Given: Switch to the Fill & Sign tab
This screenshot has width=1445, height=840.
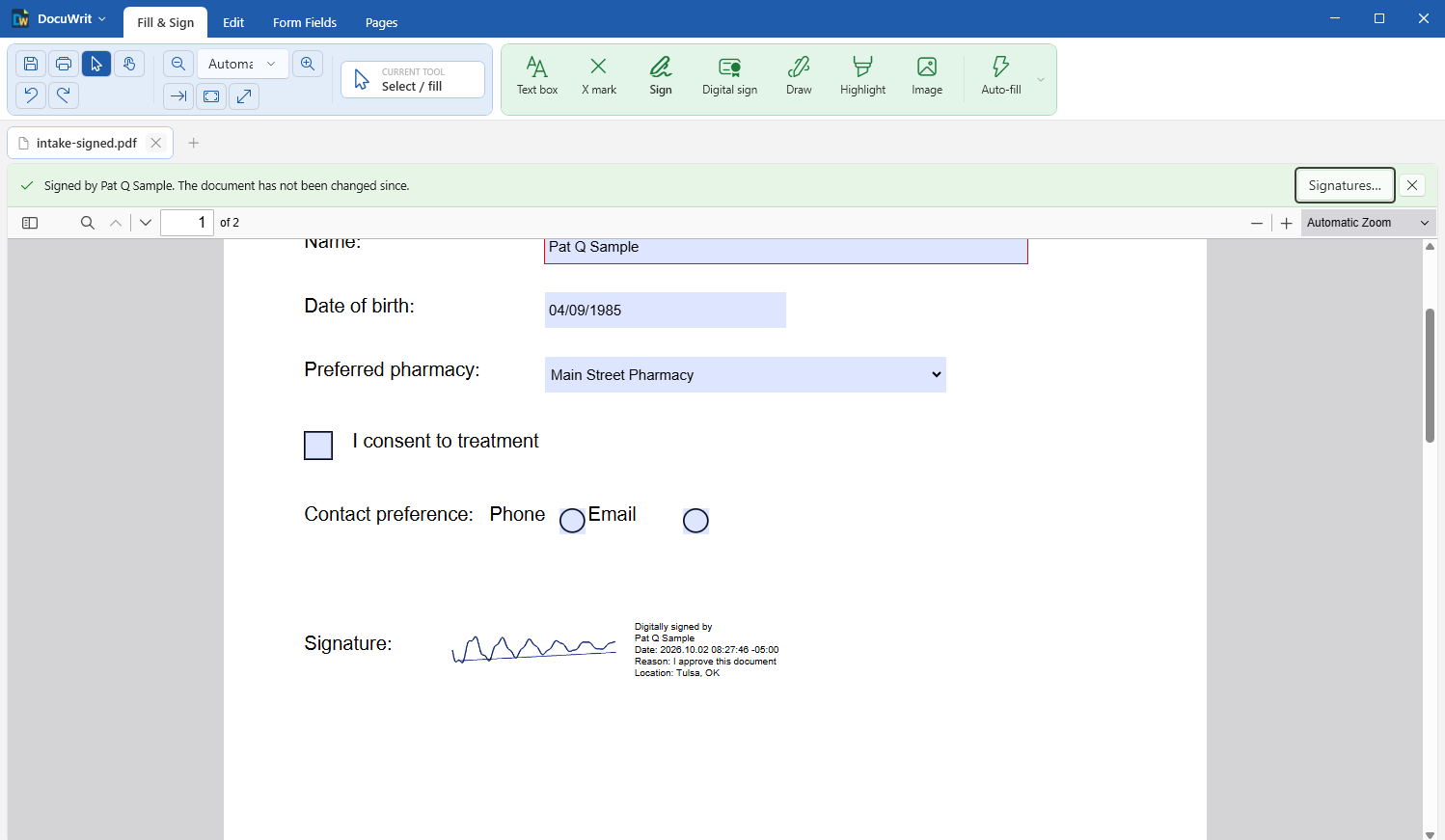Looking at the screenshot, I should pos(166,22).
